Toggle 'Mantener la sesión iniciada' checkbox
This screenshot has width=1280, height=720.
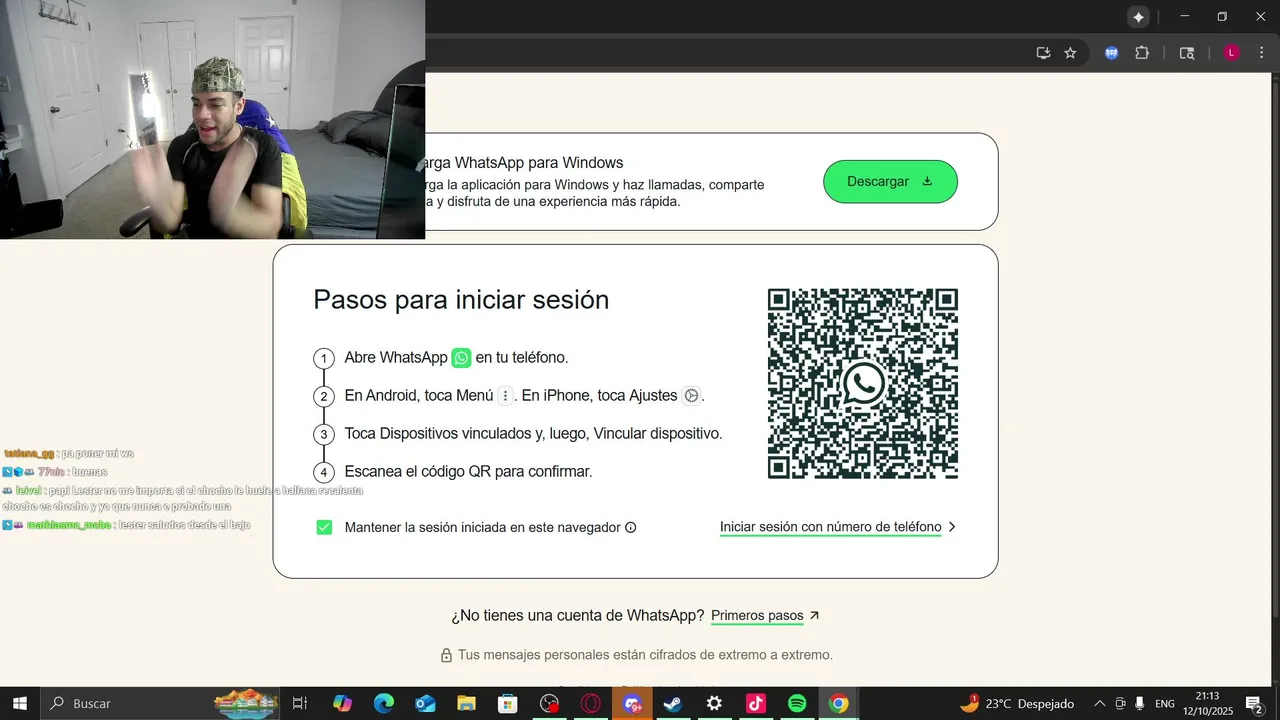click(324, 527)
